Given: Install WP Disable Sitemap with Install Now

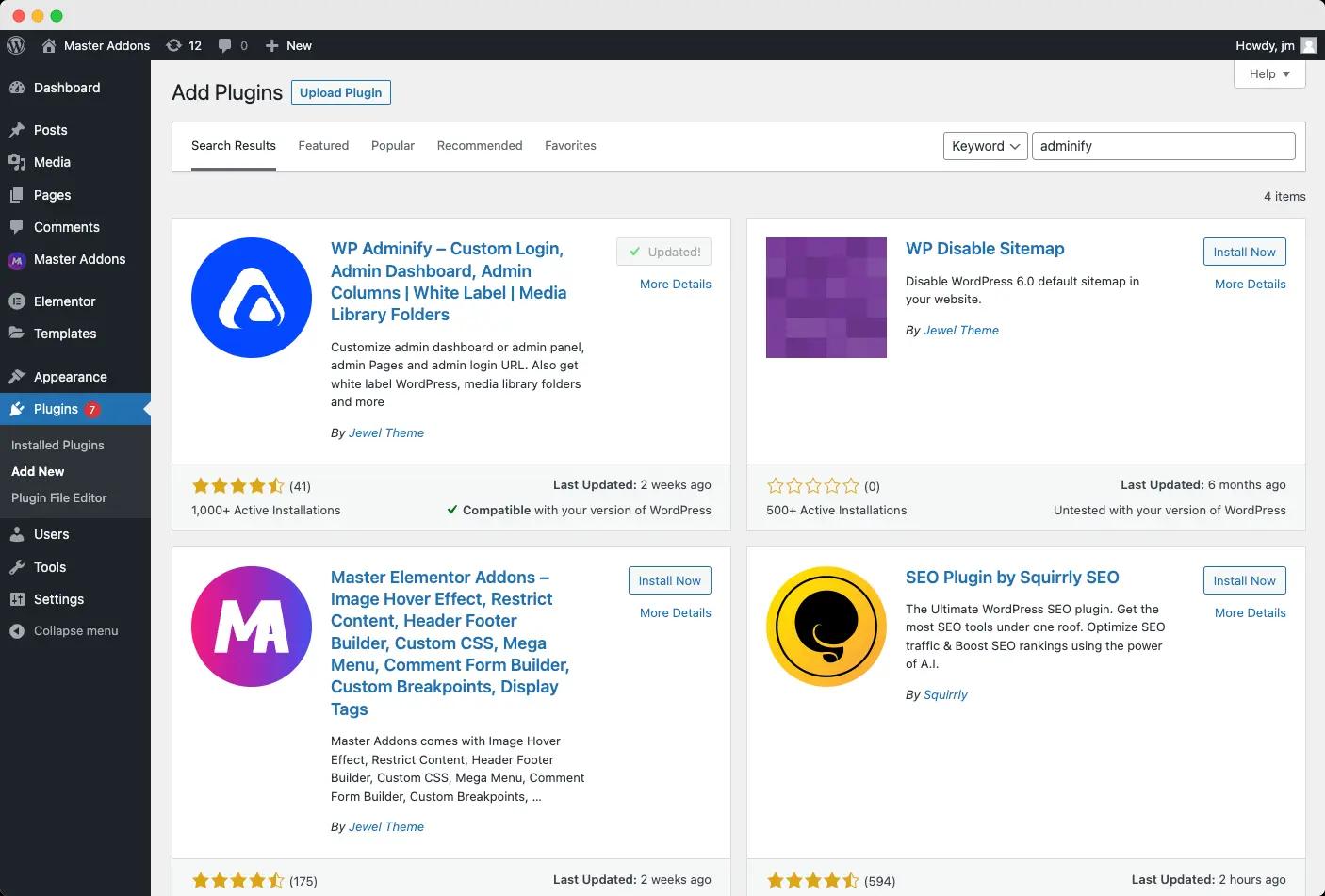Looking at the screenshot, I should click(1244, 252).
